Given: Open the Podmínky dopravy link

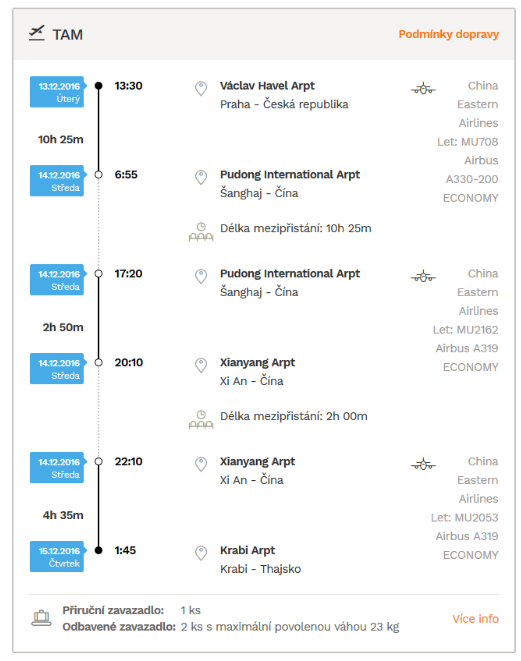Looking at the screenshot, I should coord(448,34).
